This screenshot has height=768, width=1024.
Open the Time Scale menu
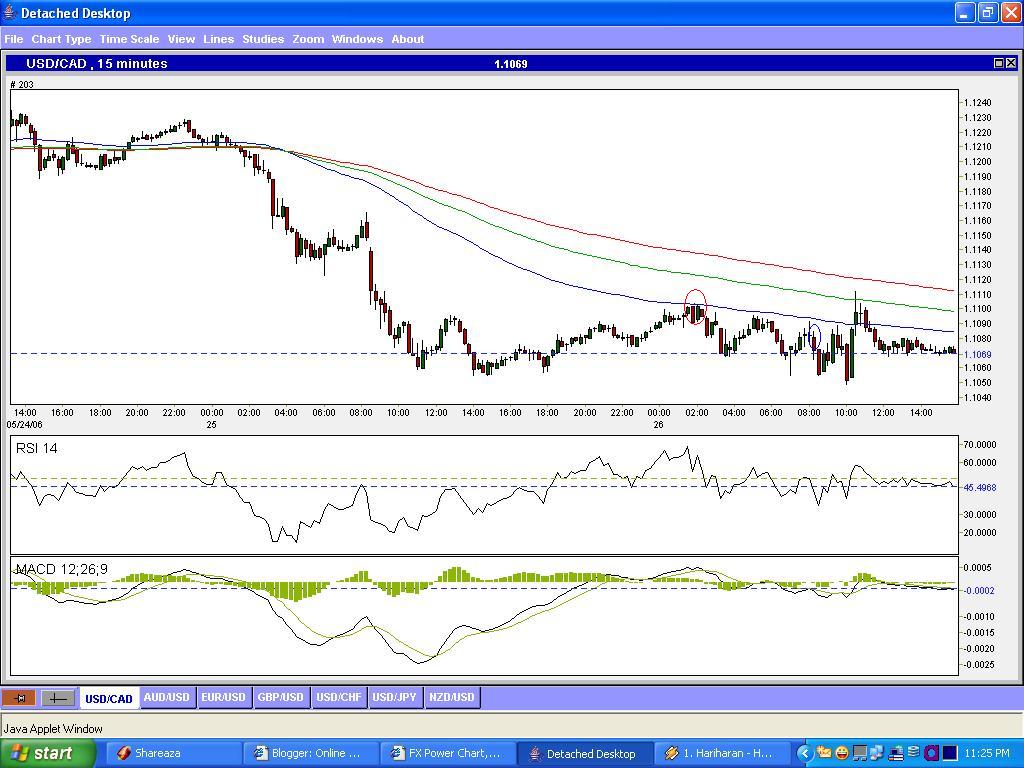point(129,39)
